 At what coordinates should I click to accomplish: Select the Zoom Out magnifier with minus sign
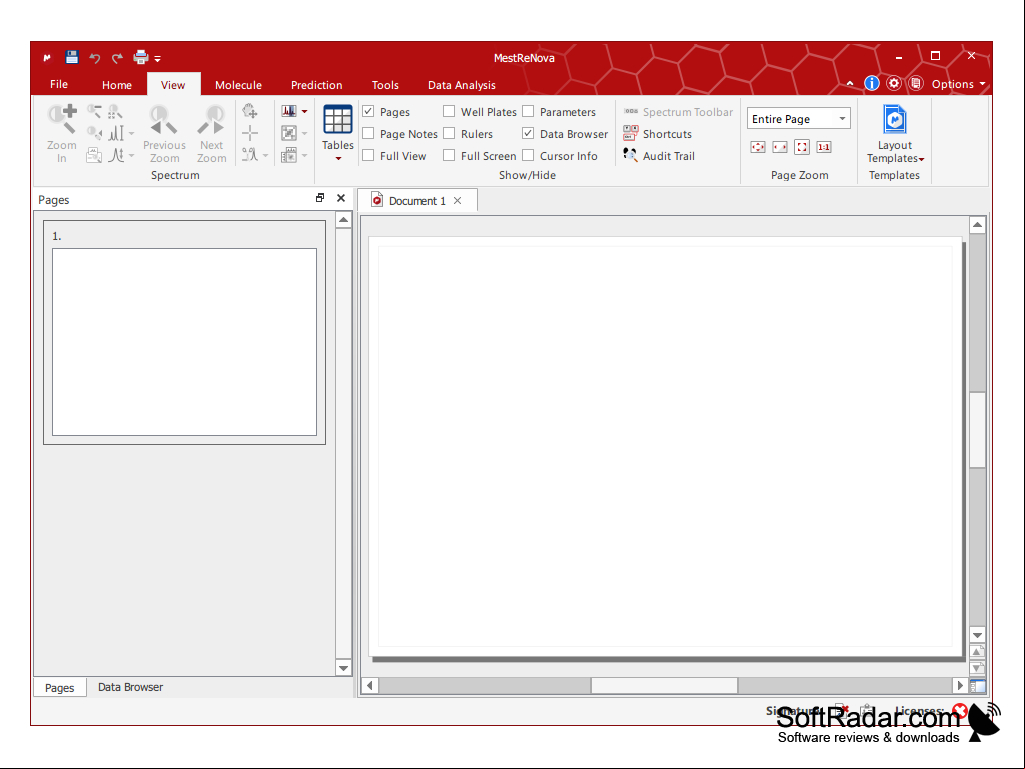click(x=94, y=111)
